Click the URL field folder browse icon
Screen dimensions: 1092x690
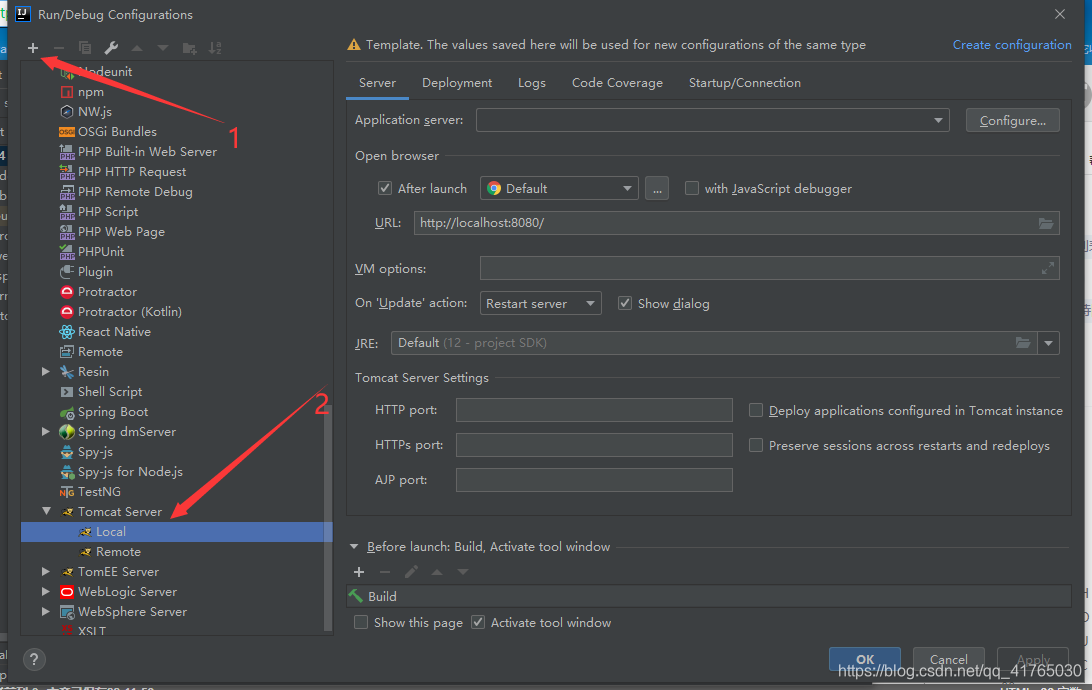pos(1046,224)
